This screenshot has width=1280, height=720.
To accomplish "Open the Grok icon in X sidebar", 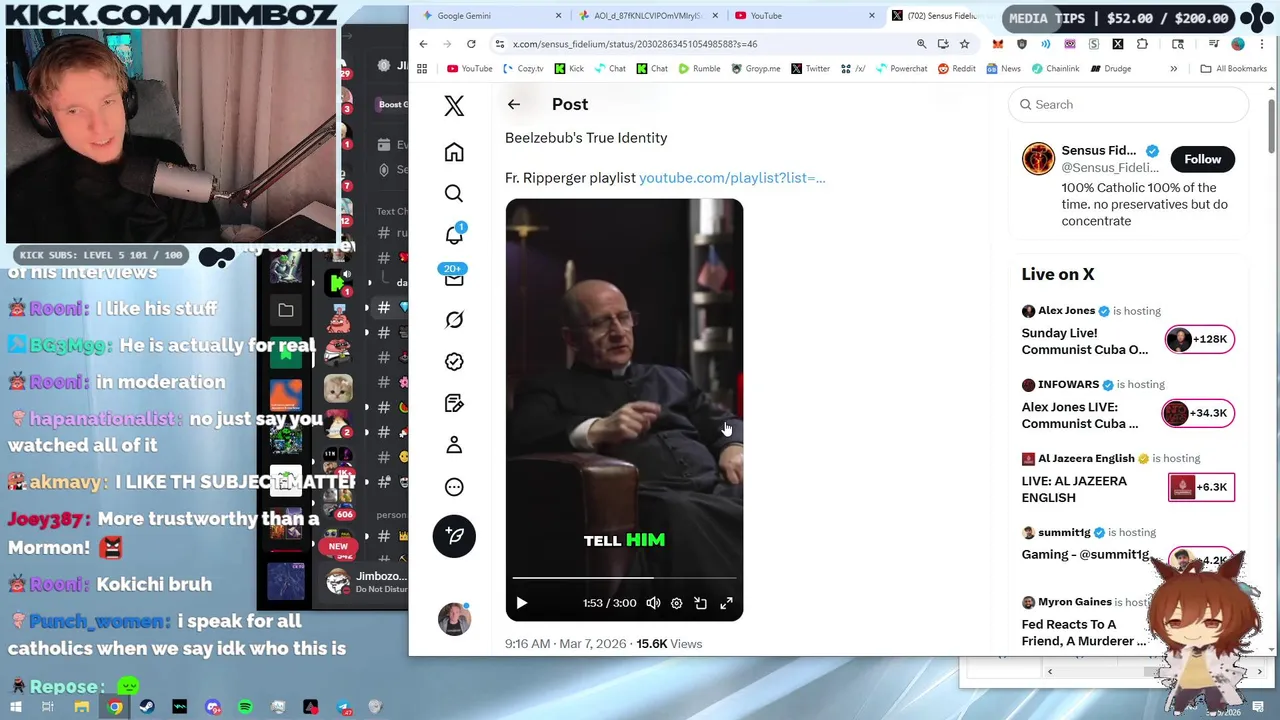I will click(454, 319).
